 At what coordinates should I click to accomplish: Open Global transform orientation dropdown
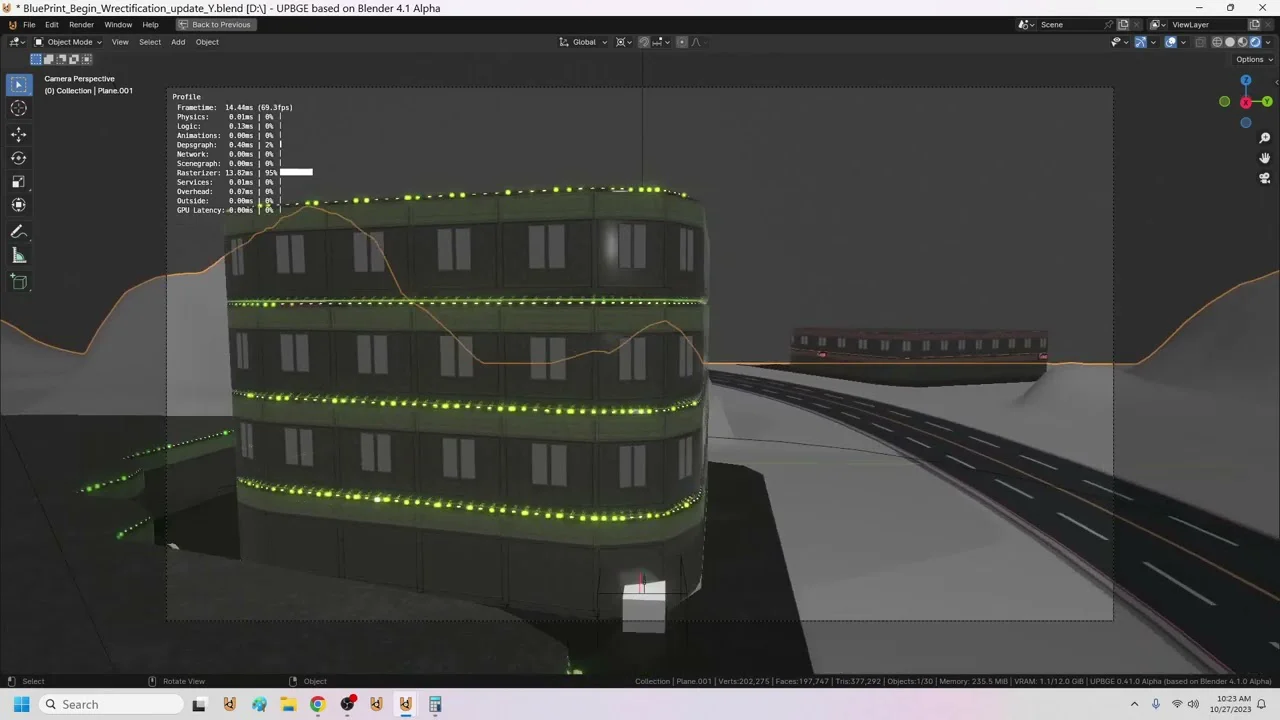point(583,42)
